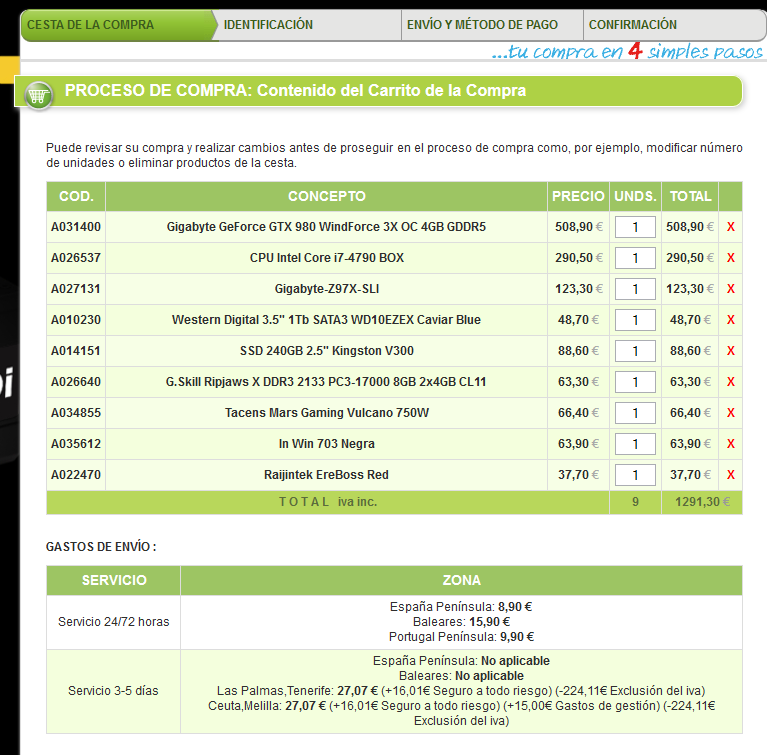Click product code A031400
The height and width of the screenshot is (755, 767).
pyautogui.click(x=76, y=227)
